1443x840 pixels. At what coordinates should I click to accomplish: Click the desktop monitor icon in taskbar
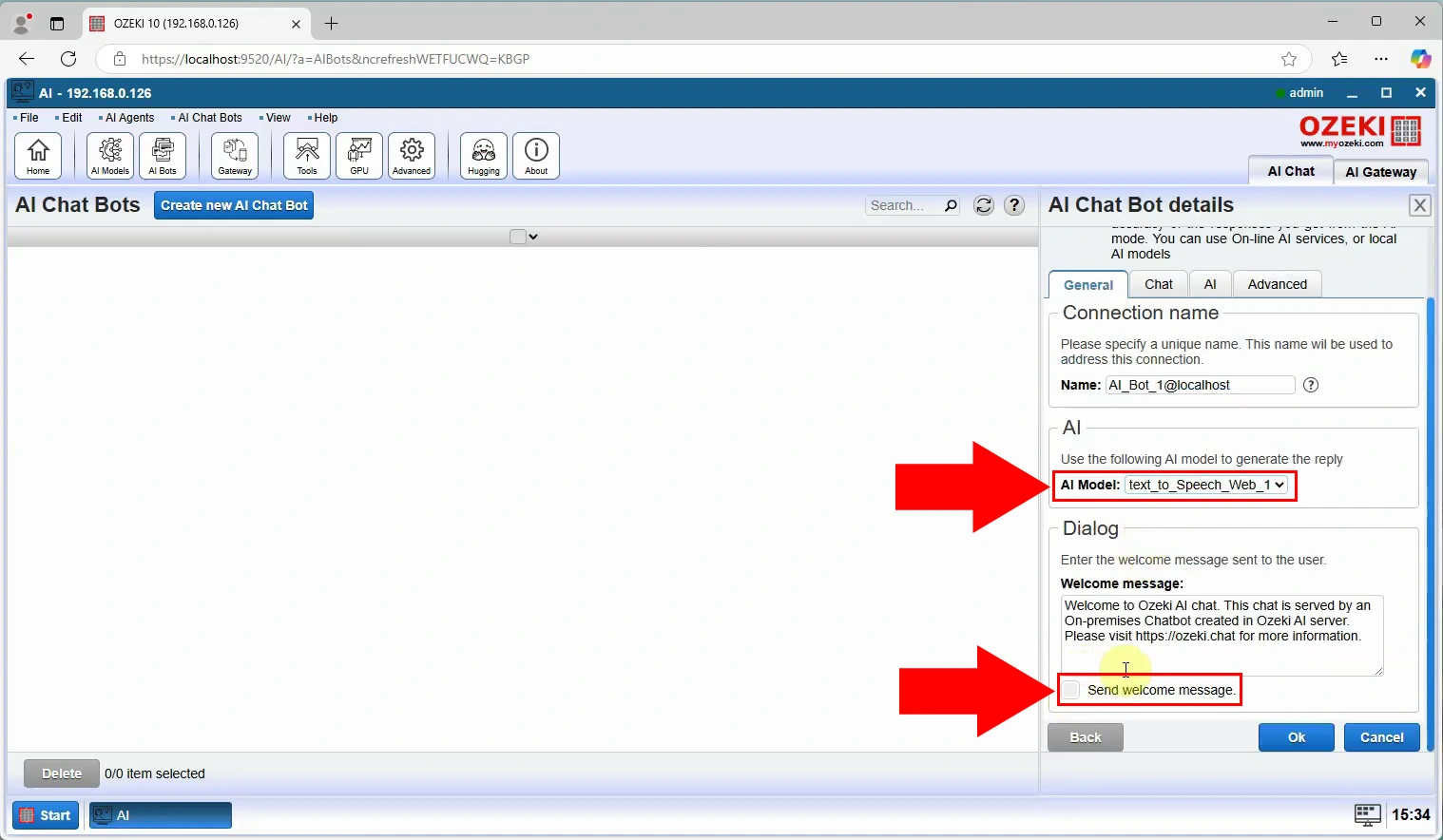pos(1367,814)
